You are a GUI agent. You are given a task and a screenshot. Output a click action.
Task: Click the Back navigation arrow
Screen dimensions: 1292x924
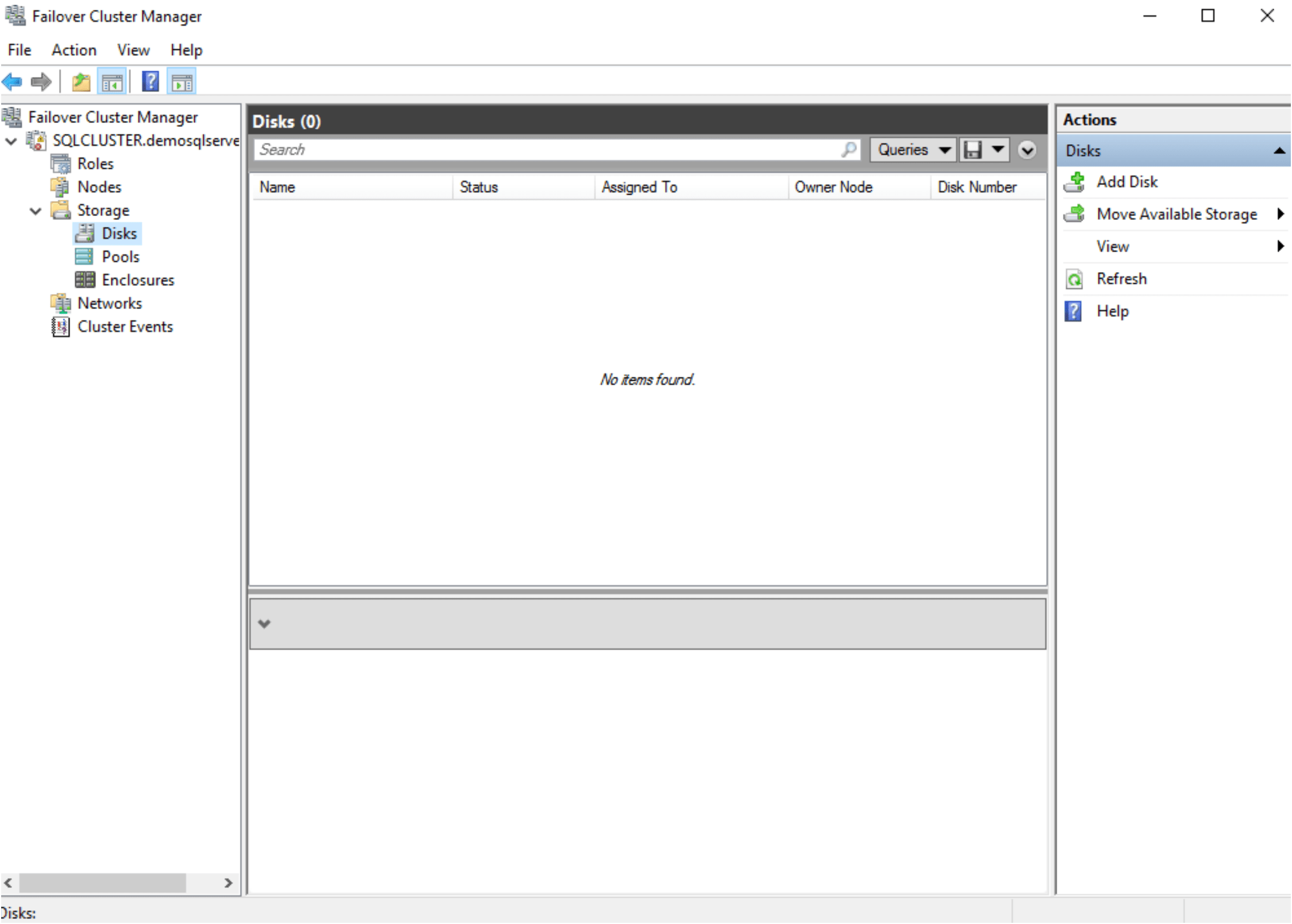point(12,81)
